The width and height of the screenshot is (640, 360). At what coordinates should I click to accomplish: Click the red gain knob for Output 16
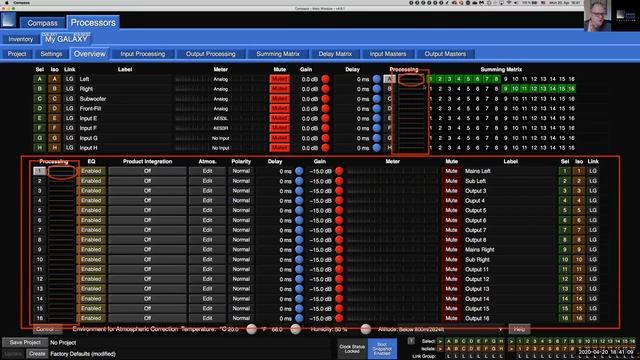point(339,318)
